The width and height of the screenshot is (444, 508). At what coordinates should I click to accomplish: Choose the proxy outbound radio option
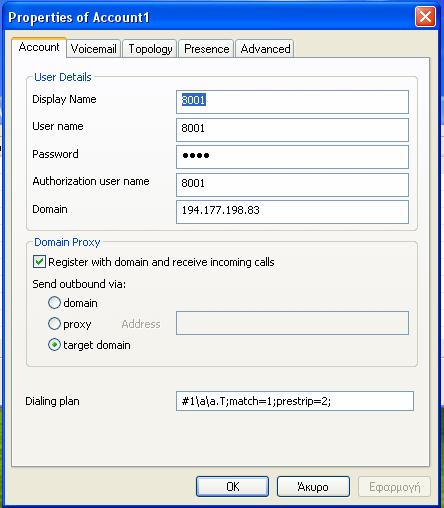(54, 324)
